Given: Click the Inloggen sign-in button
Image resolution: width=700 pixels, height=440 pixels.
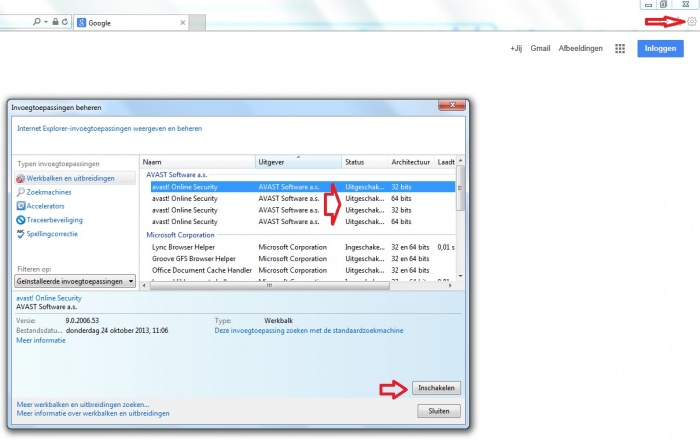Looking at the screenshot, I should pyautogui.click(x=660, y=48).
